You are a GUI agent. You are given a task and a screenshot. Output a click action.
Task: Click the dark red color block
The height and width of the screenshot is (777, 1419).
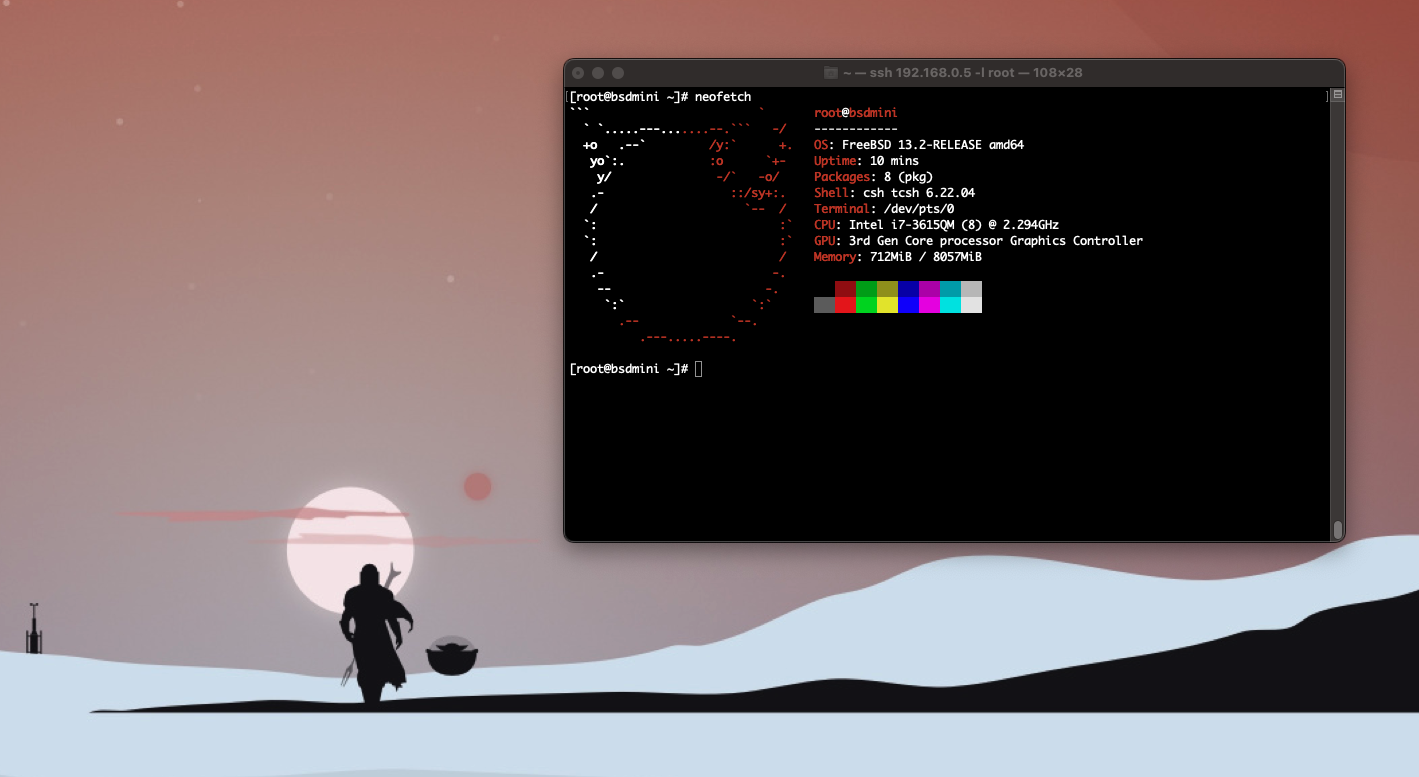pyautogui.click(x=845, y=289)
